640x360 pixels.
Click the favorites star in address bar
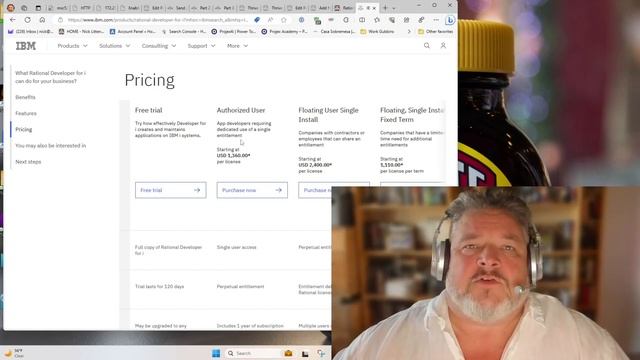point(284,20)
